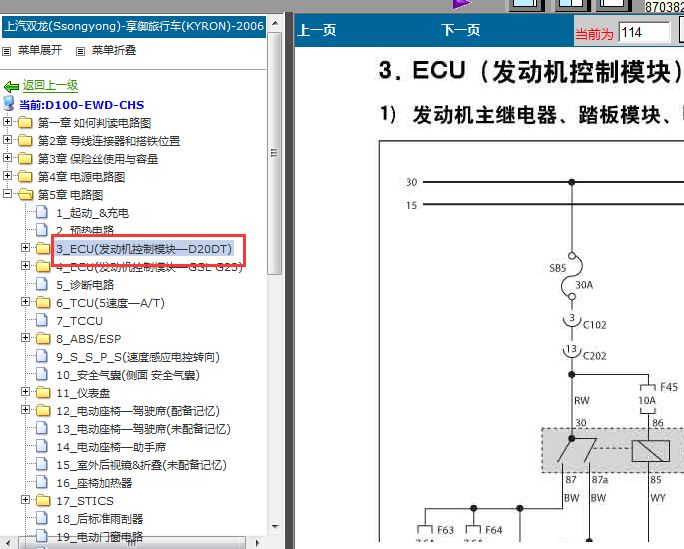Click the 第4章 电源电路图 folder icon
684x549 pixels.
coord(25,177)
